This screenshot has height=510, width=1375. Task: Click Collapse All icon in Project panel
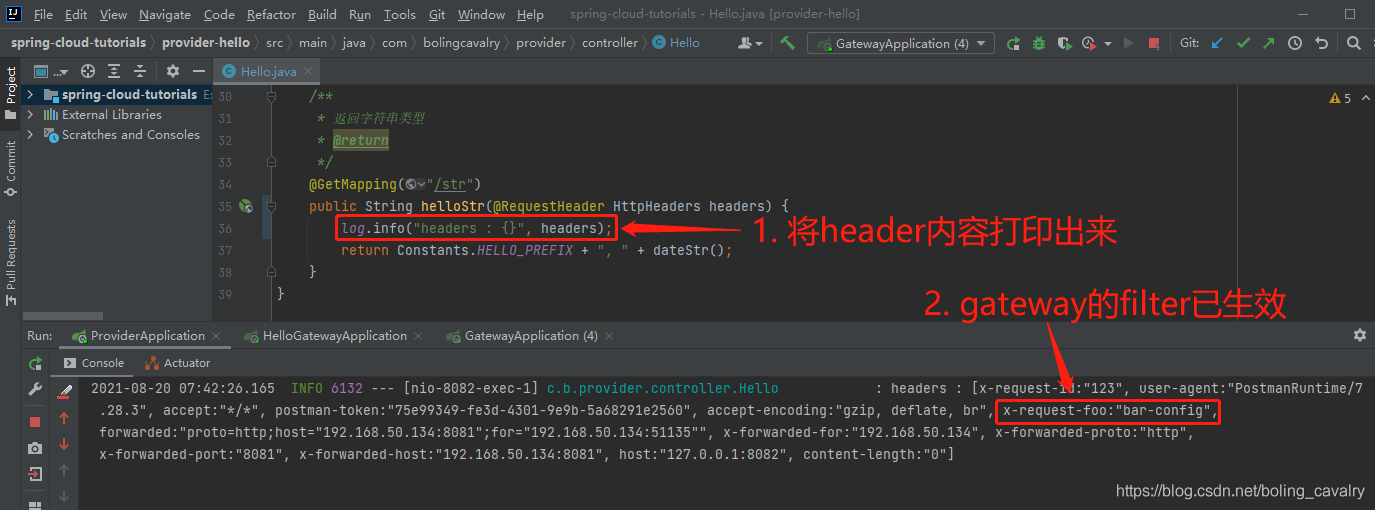tap(140, 71)
